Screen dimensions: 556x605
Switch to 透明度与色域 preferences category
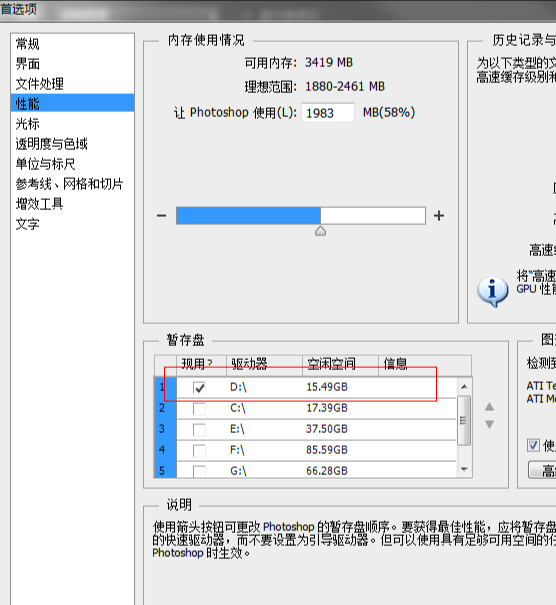click(x=51, y=144)
